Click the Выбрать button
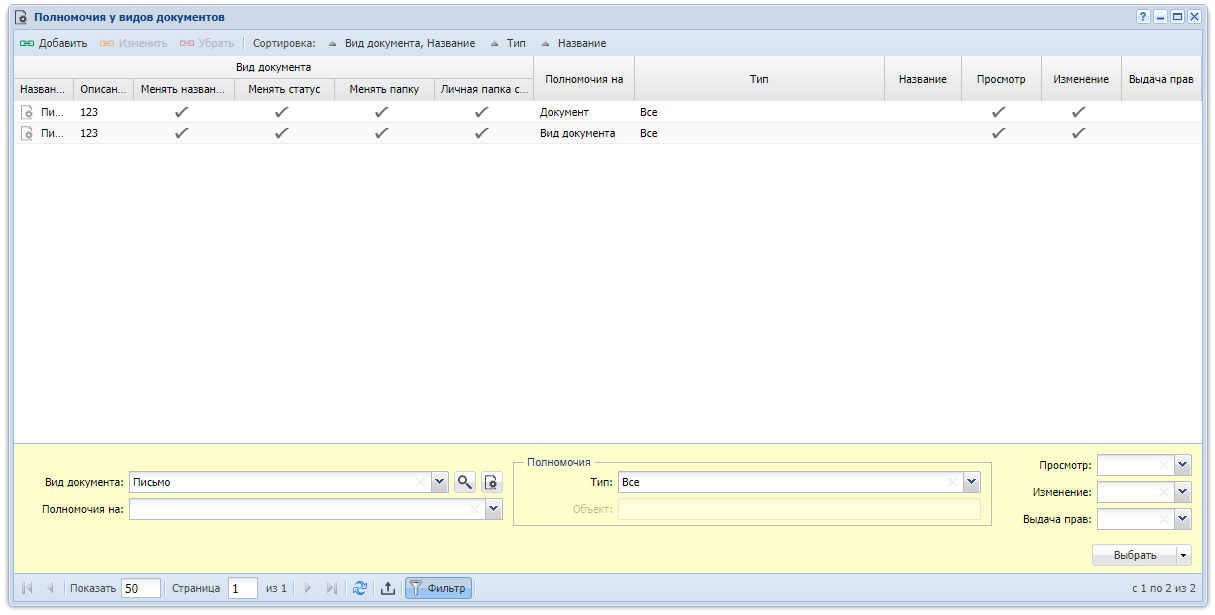This screenshot has width=1215, height=615. pos(1135,555)
